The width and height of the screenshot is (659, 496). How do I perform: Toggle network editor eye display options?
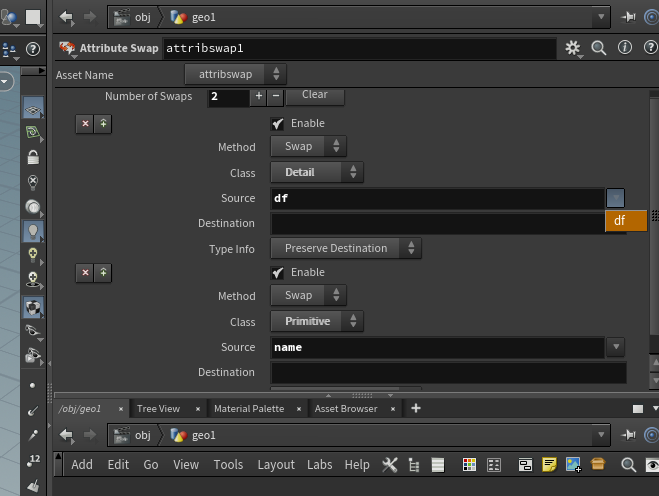[652, 465]
